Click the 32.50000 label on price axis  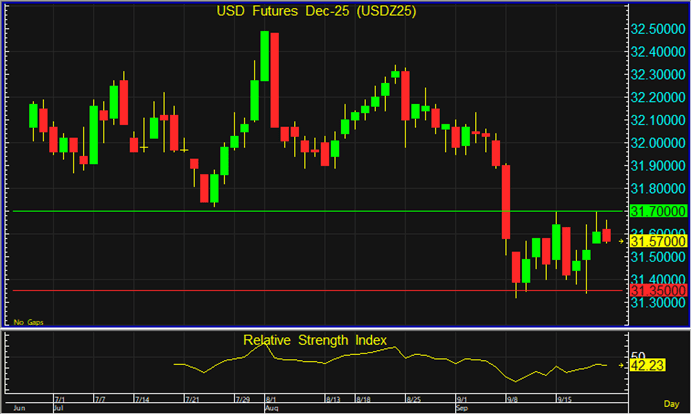click(656, 28)
